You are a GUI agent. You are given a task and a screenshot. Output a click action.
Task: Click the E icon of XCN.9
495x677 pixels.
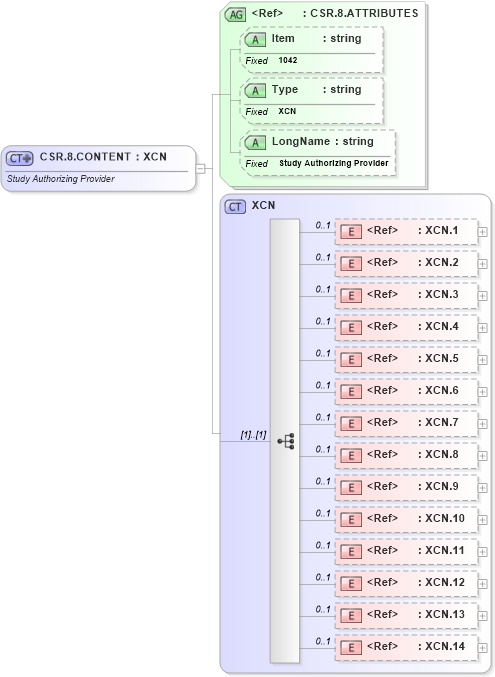[x=351, y=487]
